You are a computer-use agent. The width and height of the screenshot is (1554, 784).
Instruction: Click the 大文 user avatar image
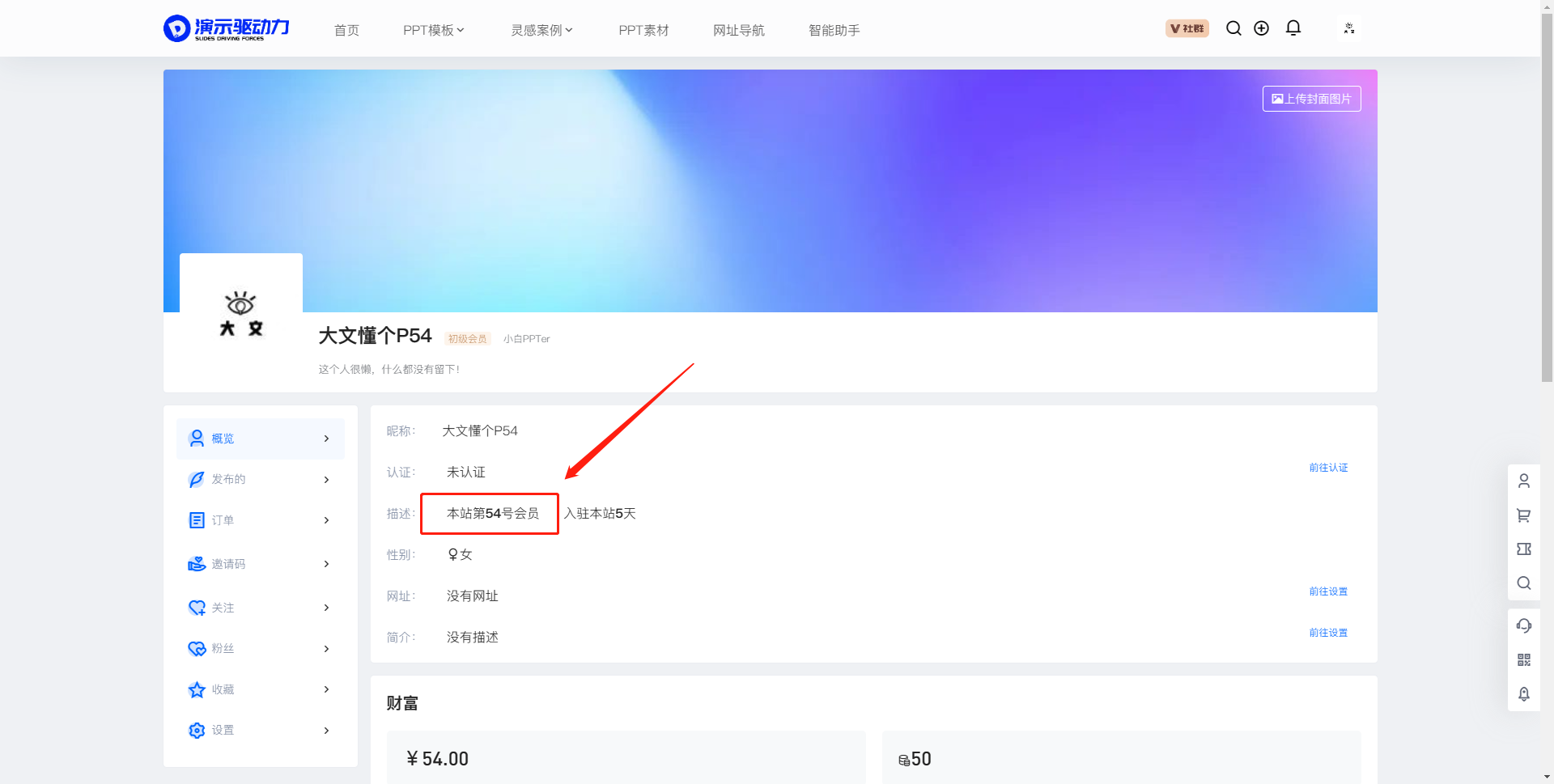tap(240, 314)
